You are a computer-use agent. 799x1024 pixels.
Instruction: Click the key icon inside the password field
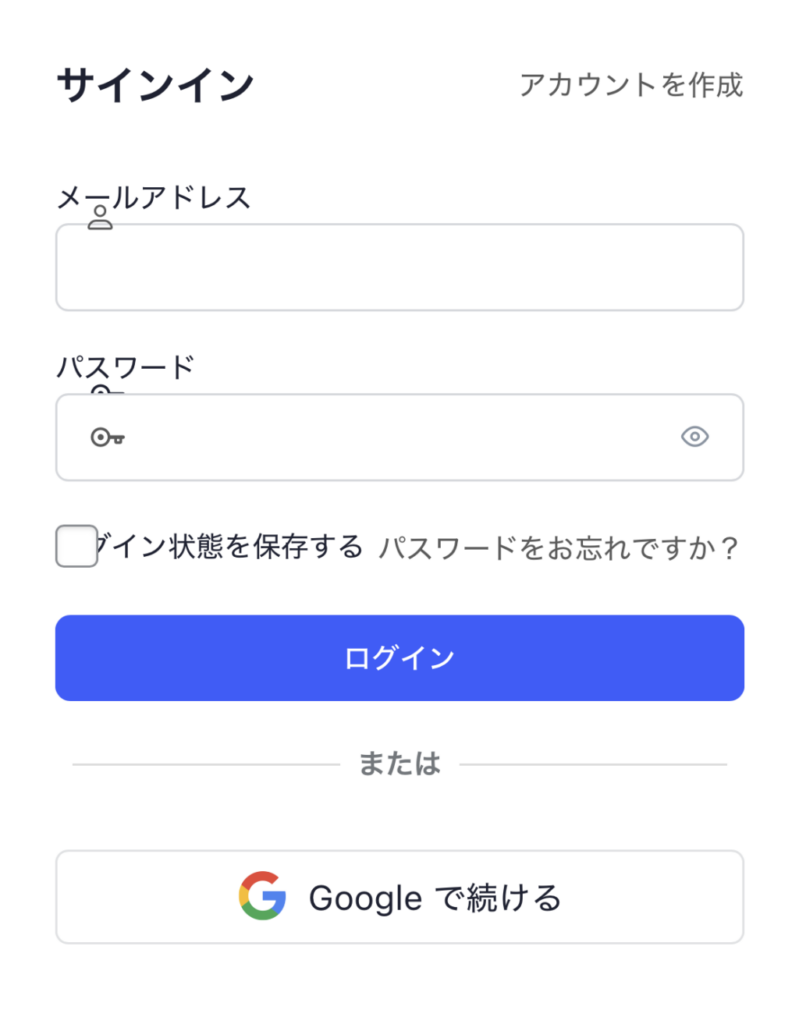[107, 437]
